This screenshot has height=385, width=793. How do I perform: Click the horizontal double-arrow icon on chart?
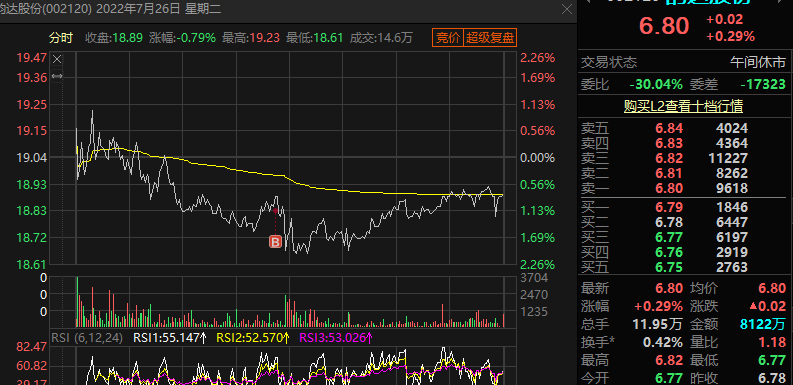(57, 76)
